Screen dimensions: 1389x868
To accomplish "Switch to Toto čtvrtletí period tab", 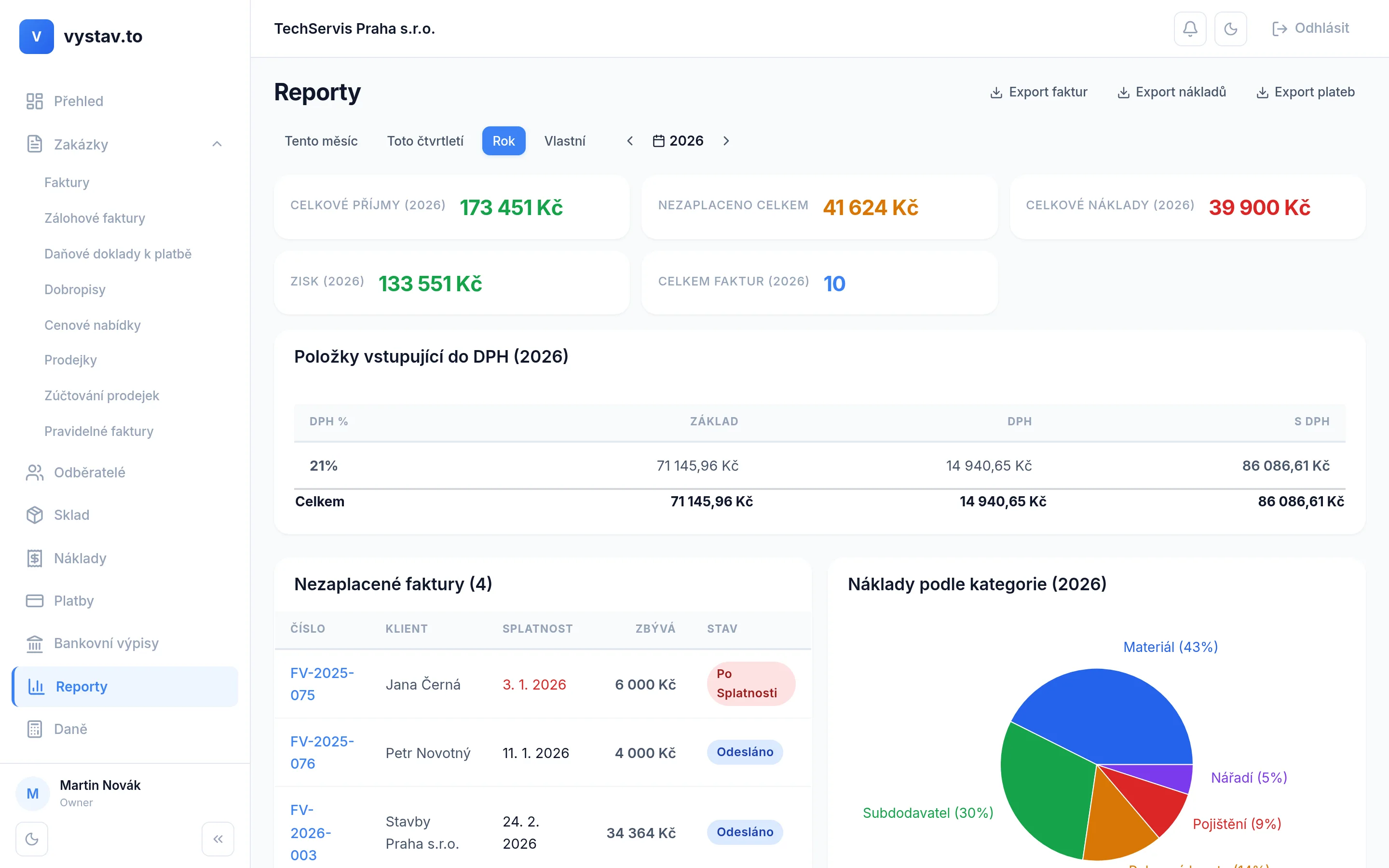I will coord(425,141).
